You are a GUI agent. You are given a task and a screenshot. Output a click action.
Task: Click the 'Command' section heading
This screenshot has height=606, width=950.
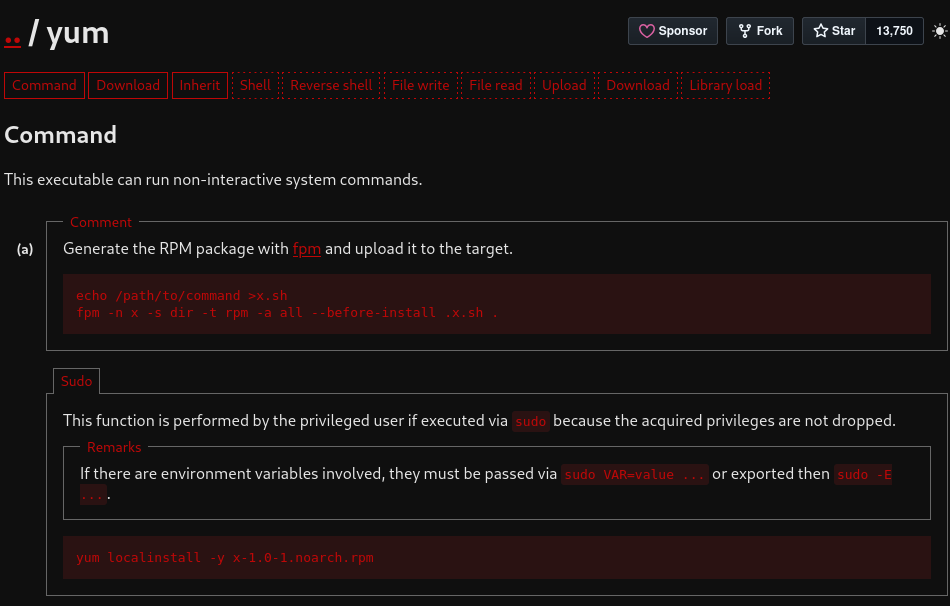[x=61, y=135]
